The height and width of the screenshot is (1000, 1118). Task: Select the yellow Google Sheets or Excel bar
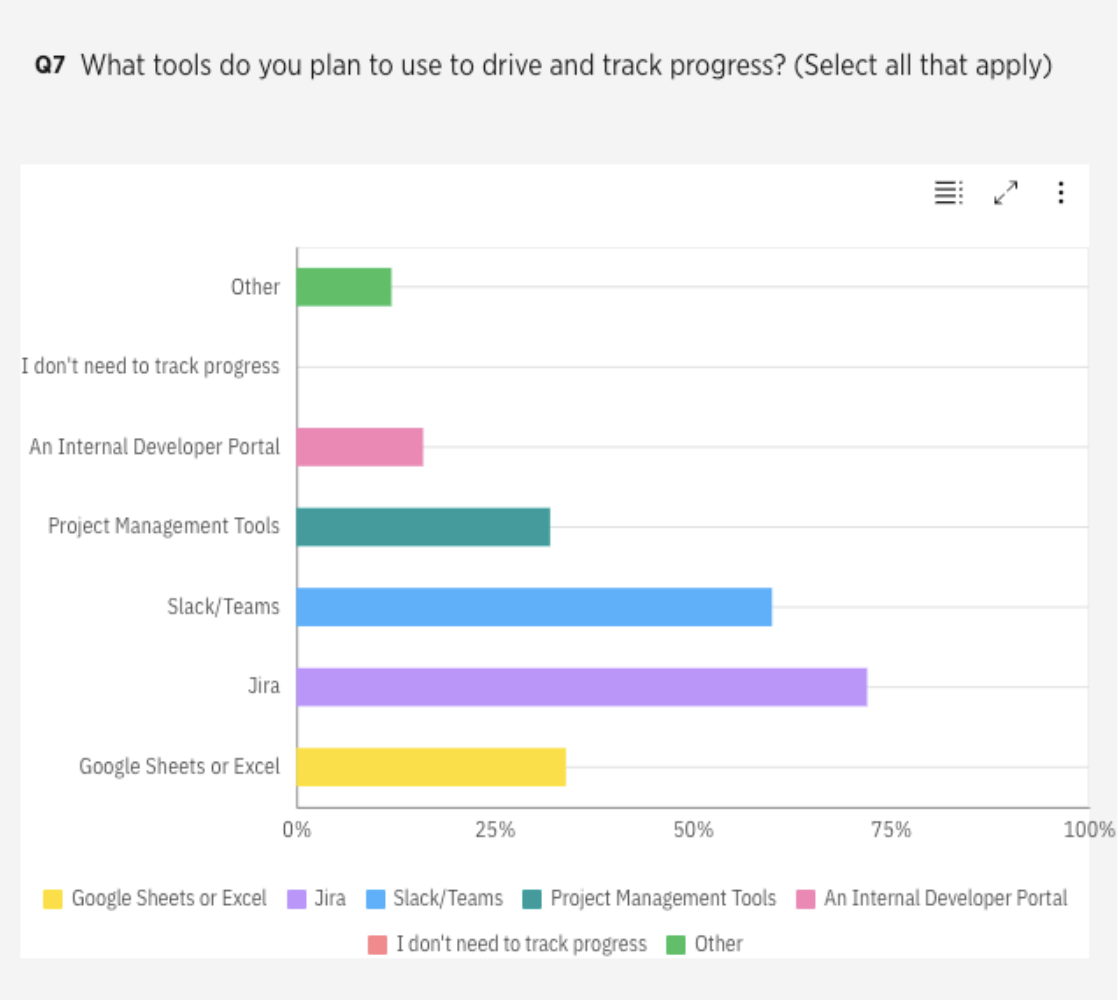(x=431, y=767)
